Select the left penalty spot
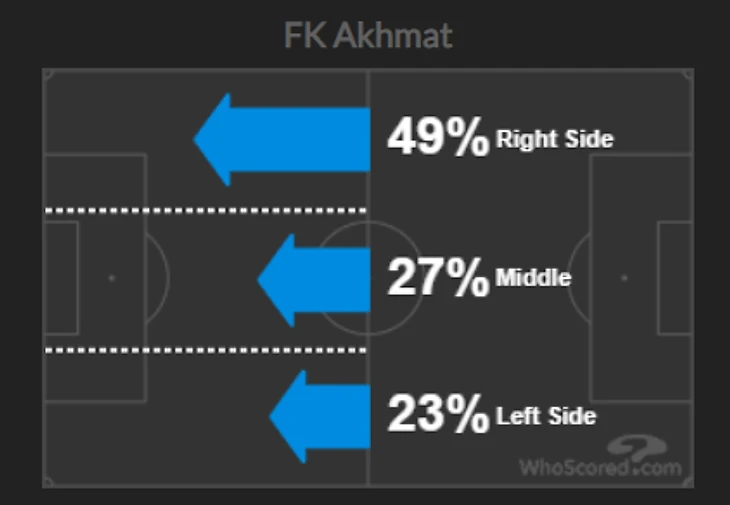The height and width of the screenshot is (505, 730). pyautogui.click(x=111, y=278)
